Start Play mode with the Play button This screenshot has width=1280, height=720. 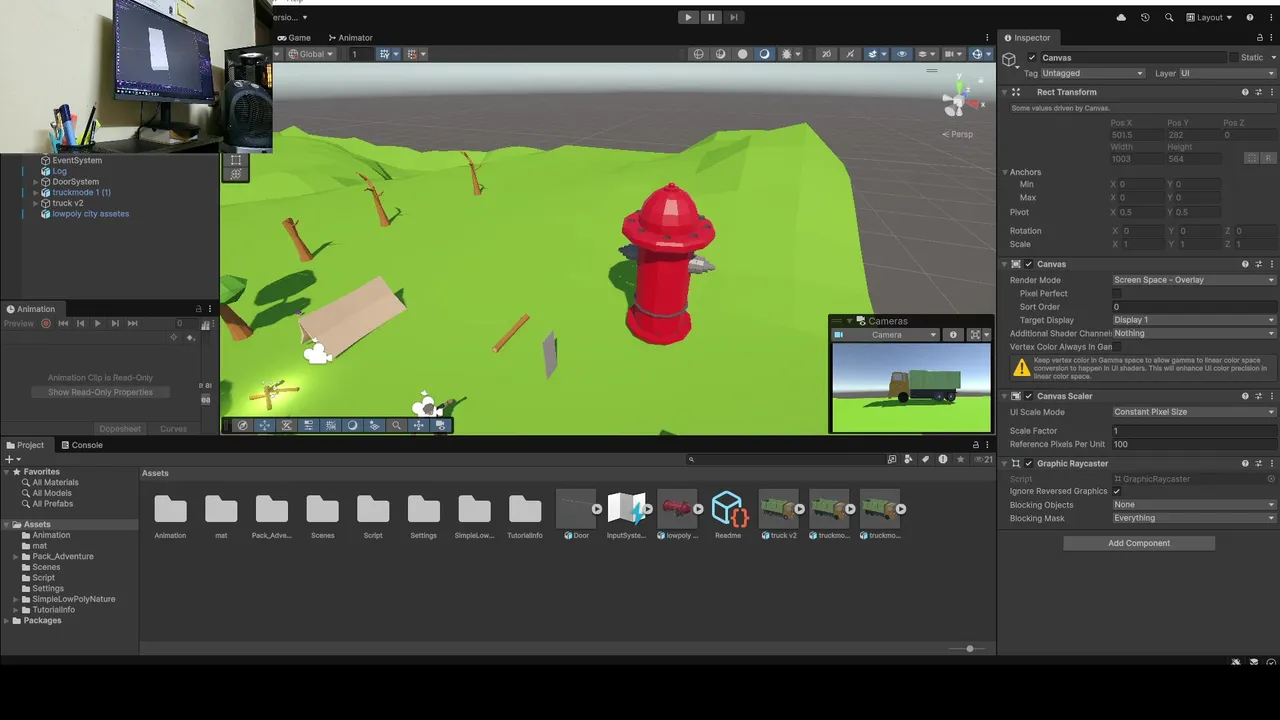pyautogui.click(x=688, y=17)
